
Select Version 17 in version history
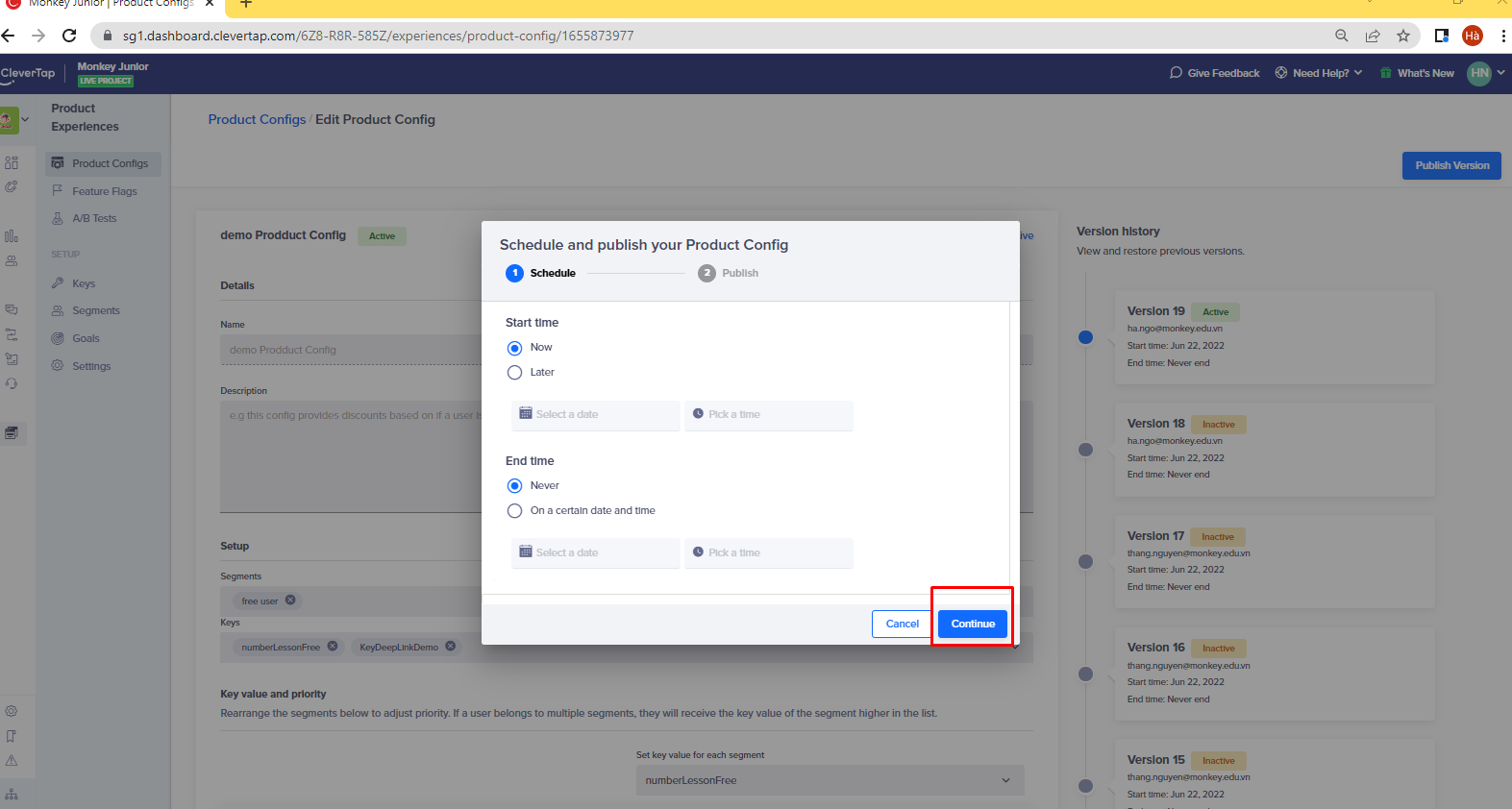[x=1274, y=562]
